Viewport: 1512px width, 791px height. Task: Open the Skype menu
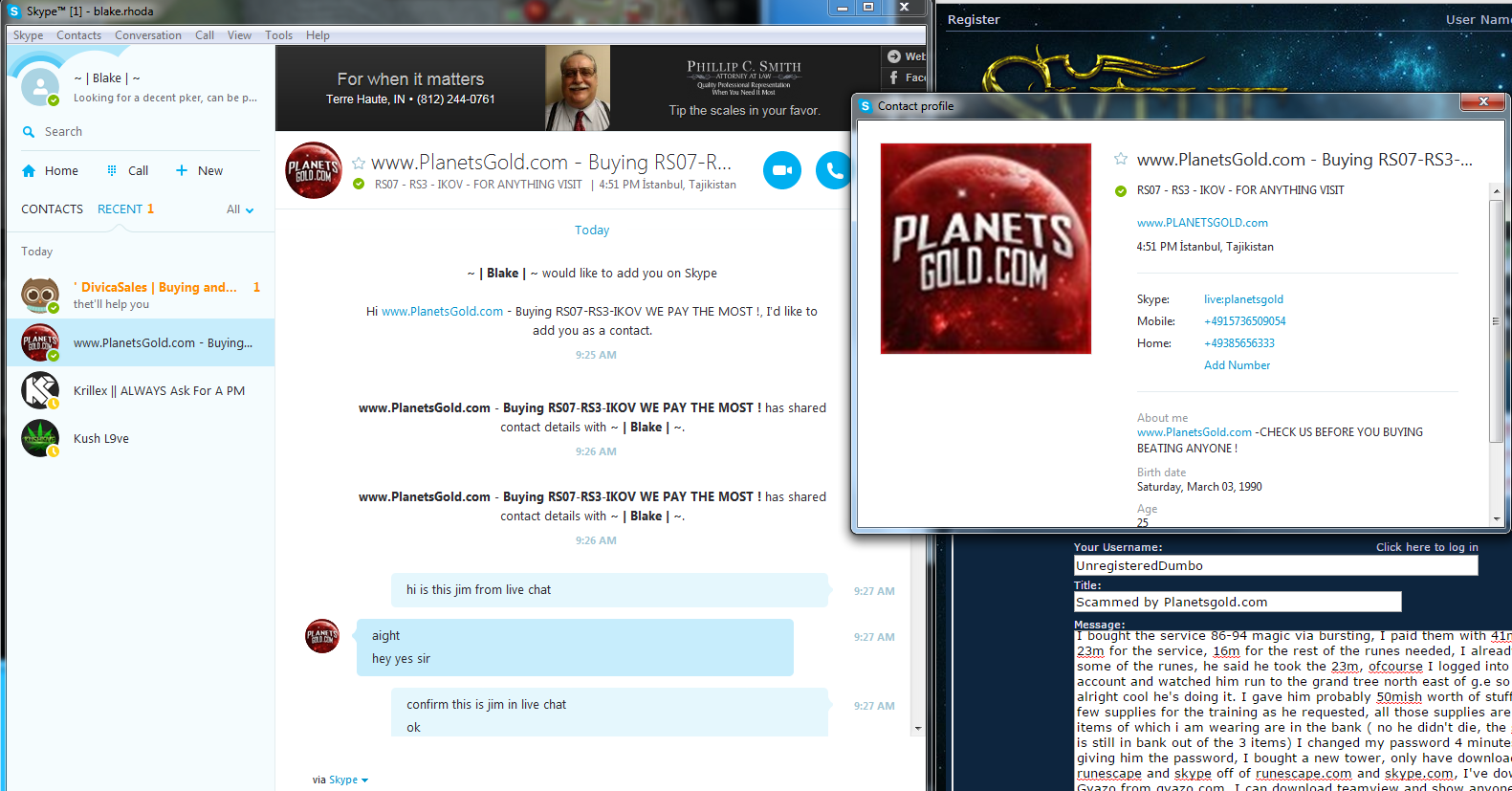click(28, 35)
